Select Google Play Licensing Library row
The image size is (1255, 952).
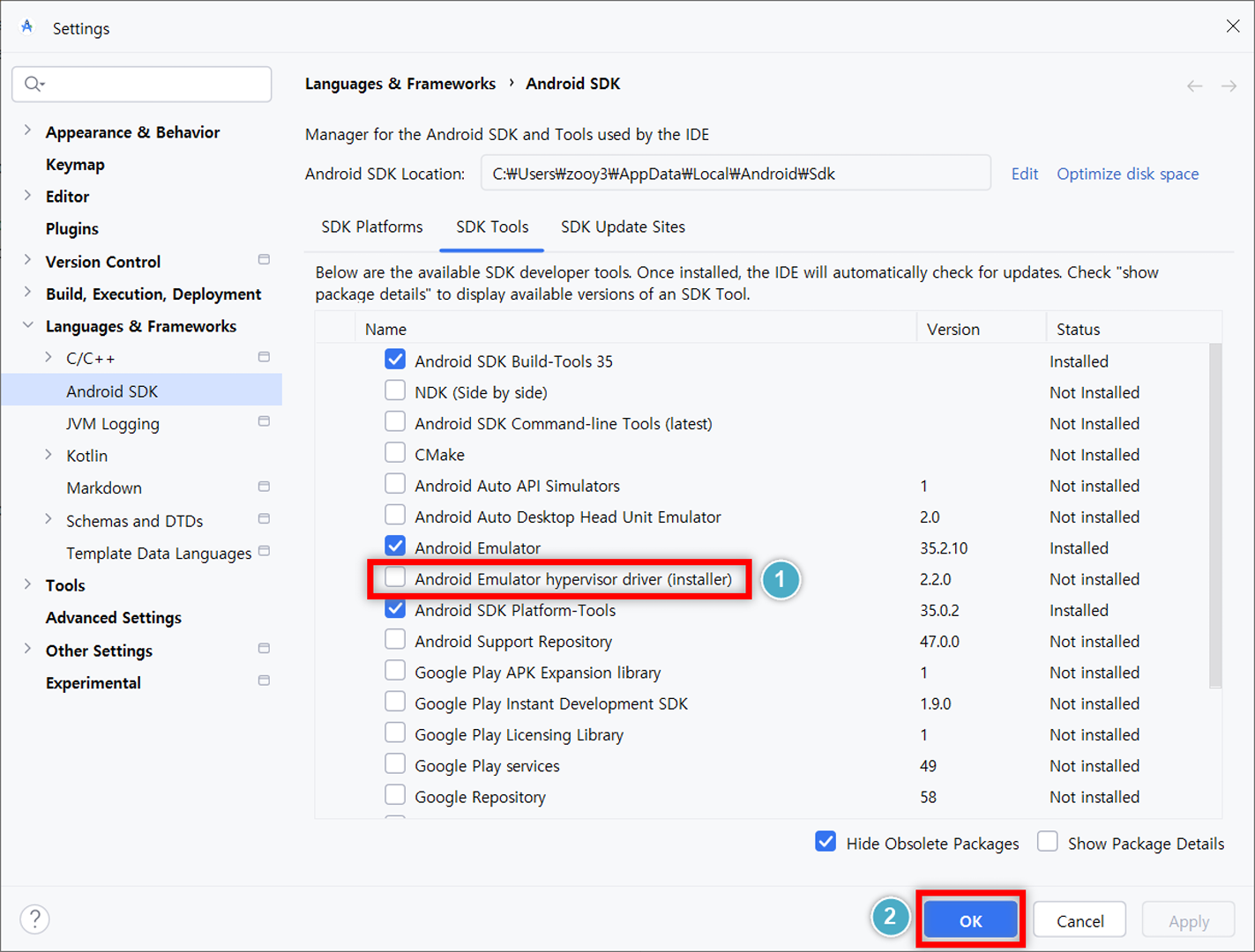pyautogui.click(x=768, y=734)
